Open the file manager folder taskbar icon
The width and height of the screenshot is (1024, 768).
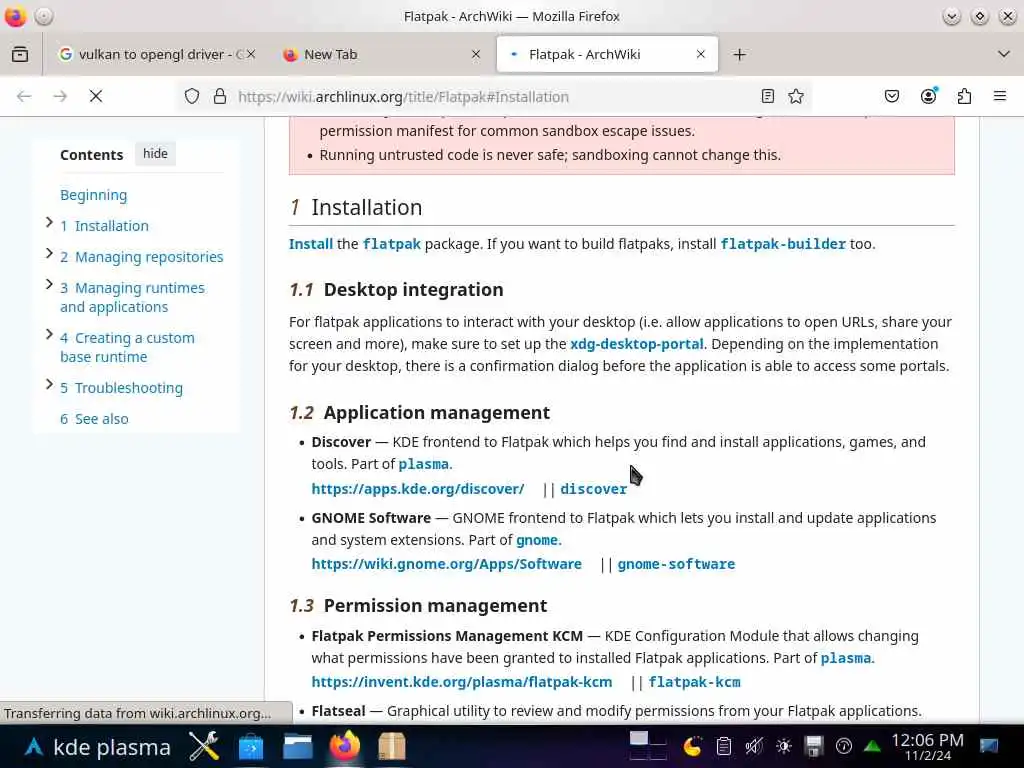point(298,746)
